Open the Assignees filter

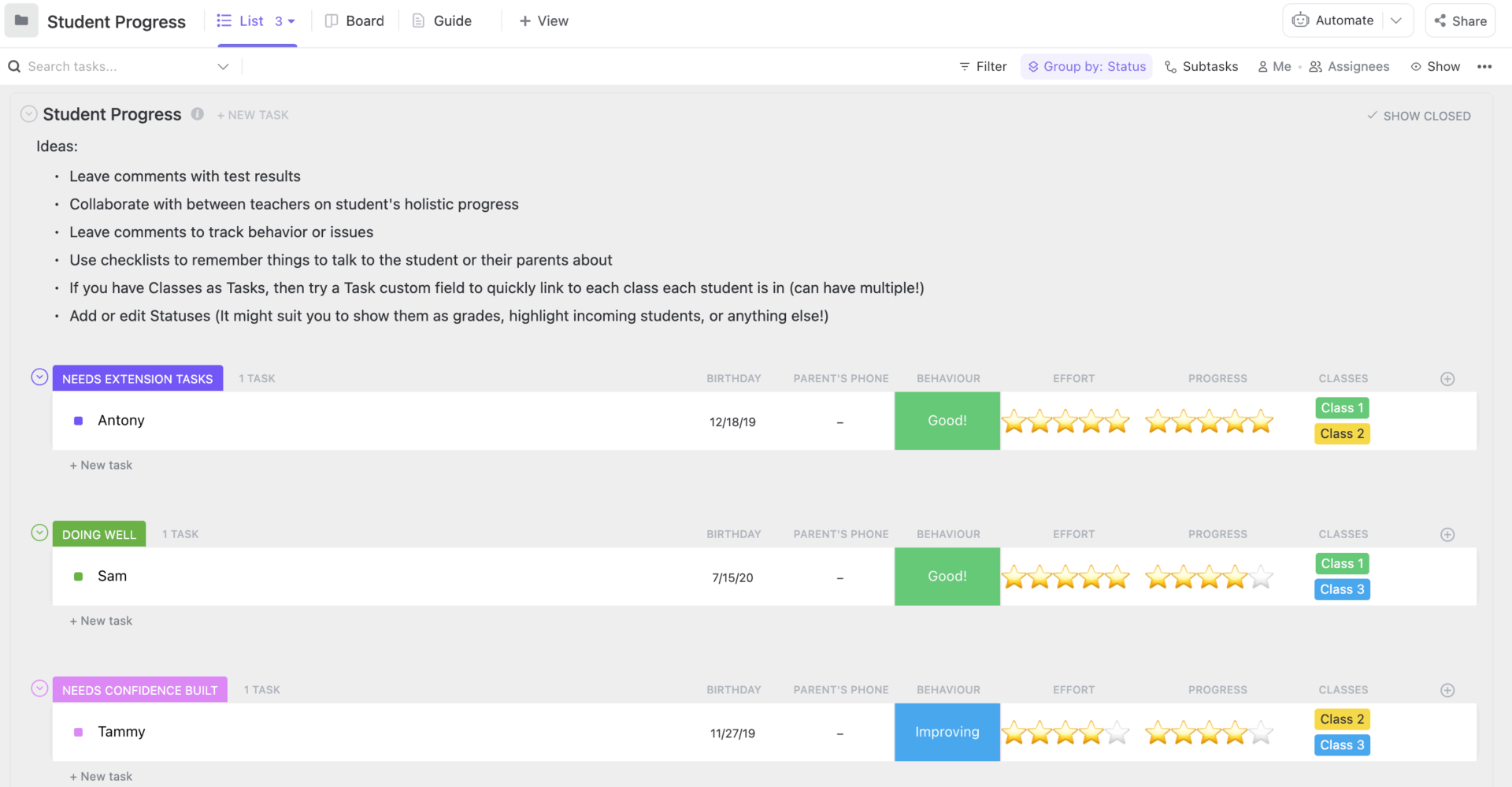tap(1350, 66)
